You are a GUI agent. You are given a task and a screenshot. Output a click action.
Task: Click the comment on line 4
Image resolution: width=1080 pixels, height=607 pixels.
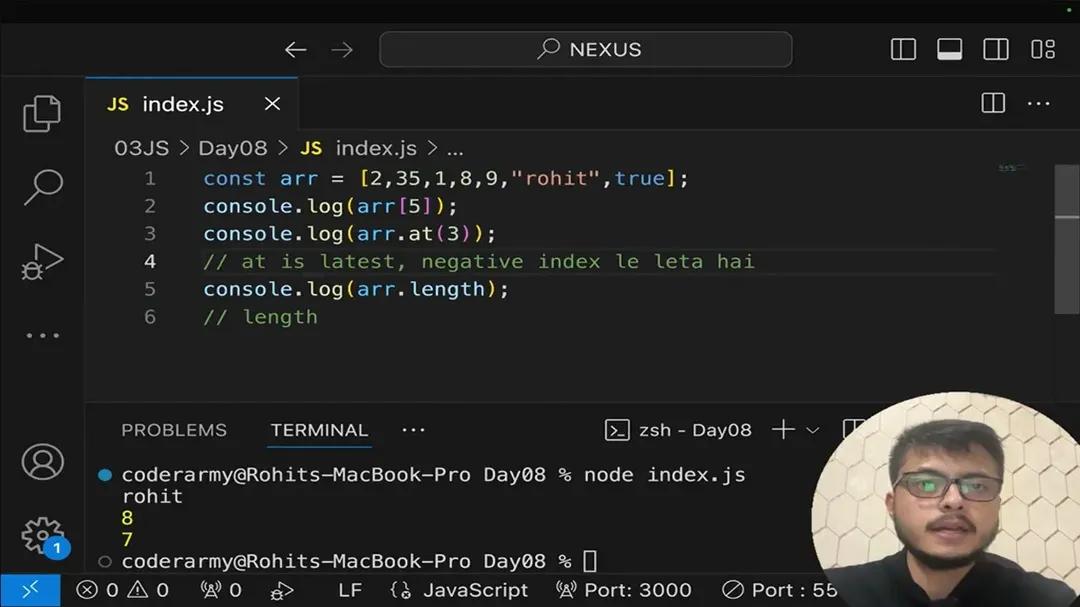[479, 262]
